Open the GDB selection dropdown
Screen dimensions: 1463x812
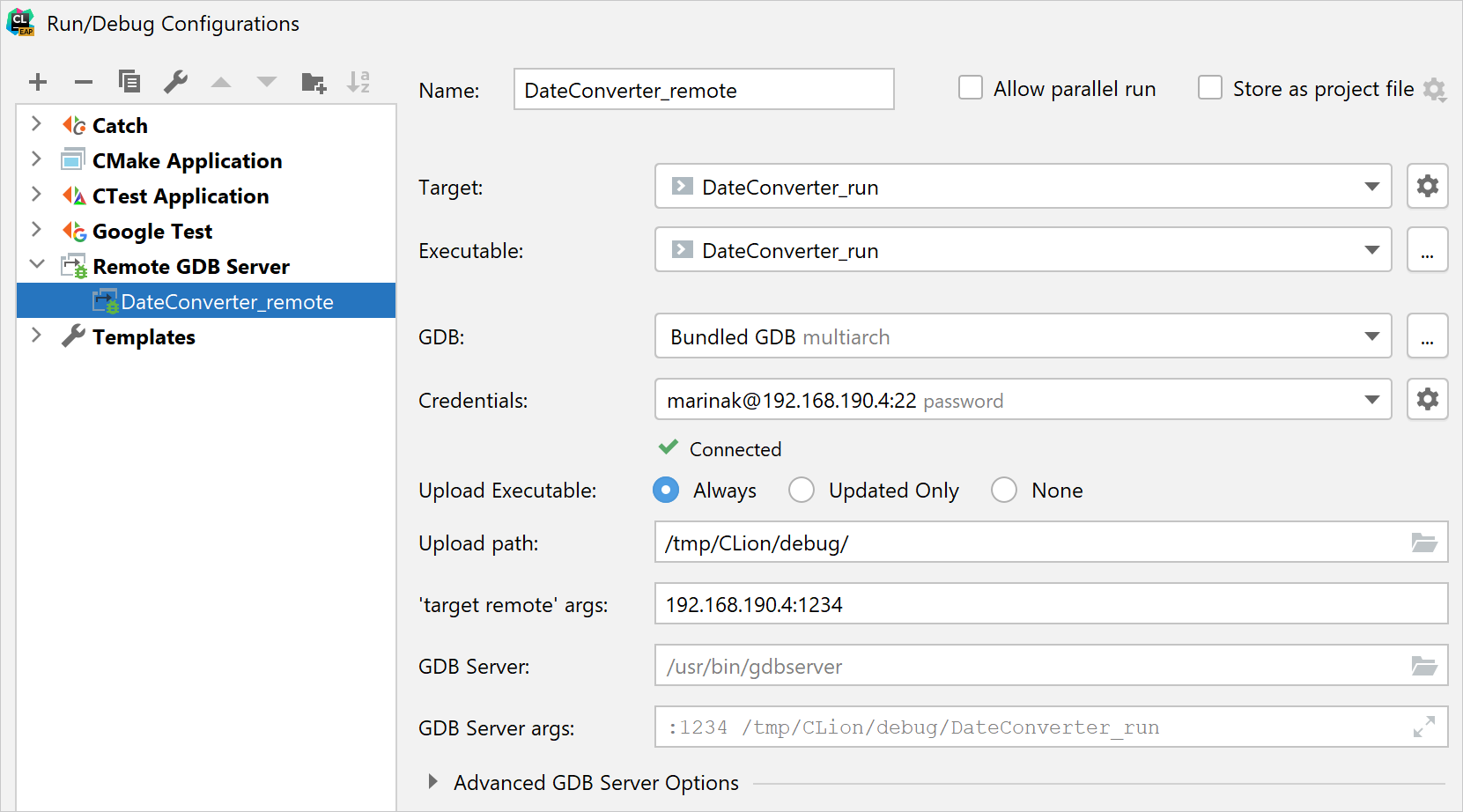1371,336
